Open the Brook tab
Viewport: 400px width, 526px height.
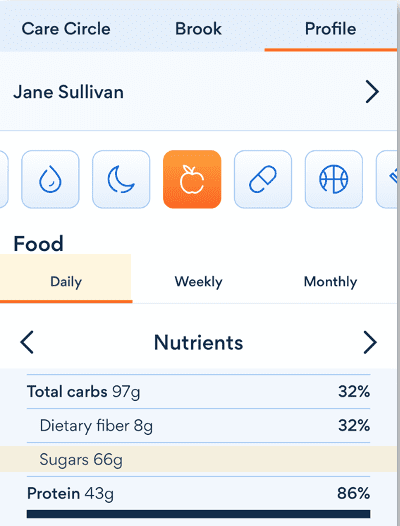[198, 29]
